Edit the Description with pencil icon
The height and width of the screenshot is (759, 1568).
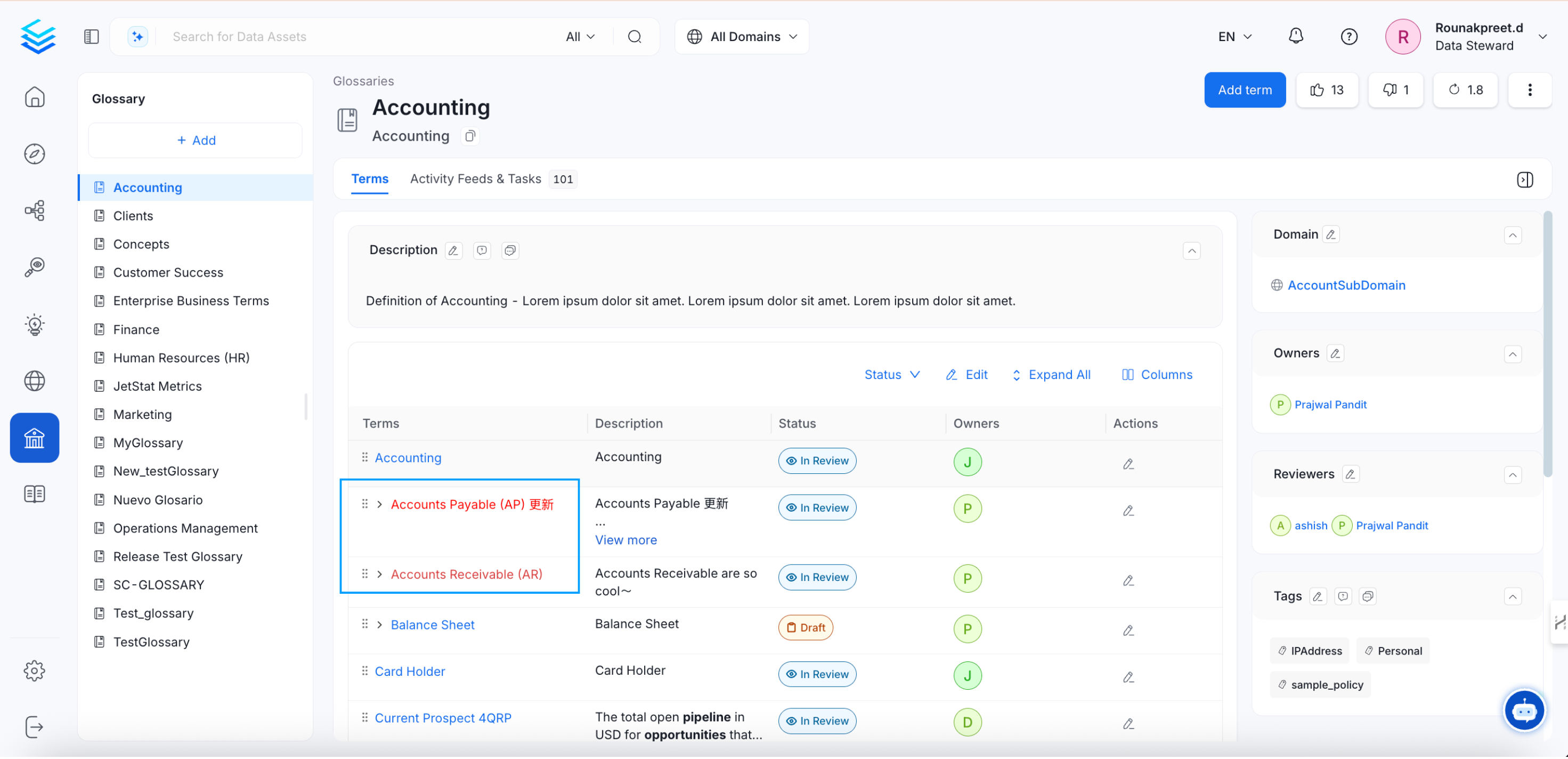tap(453, 251)
